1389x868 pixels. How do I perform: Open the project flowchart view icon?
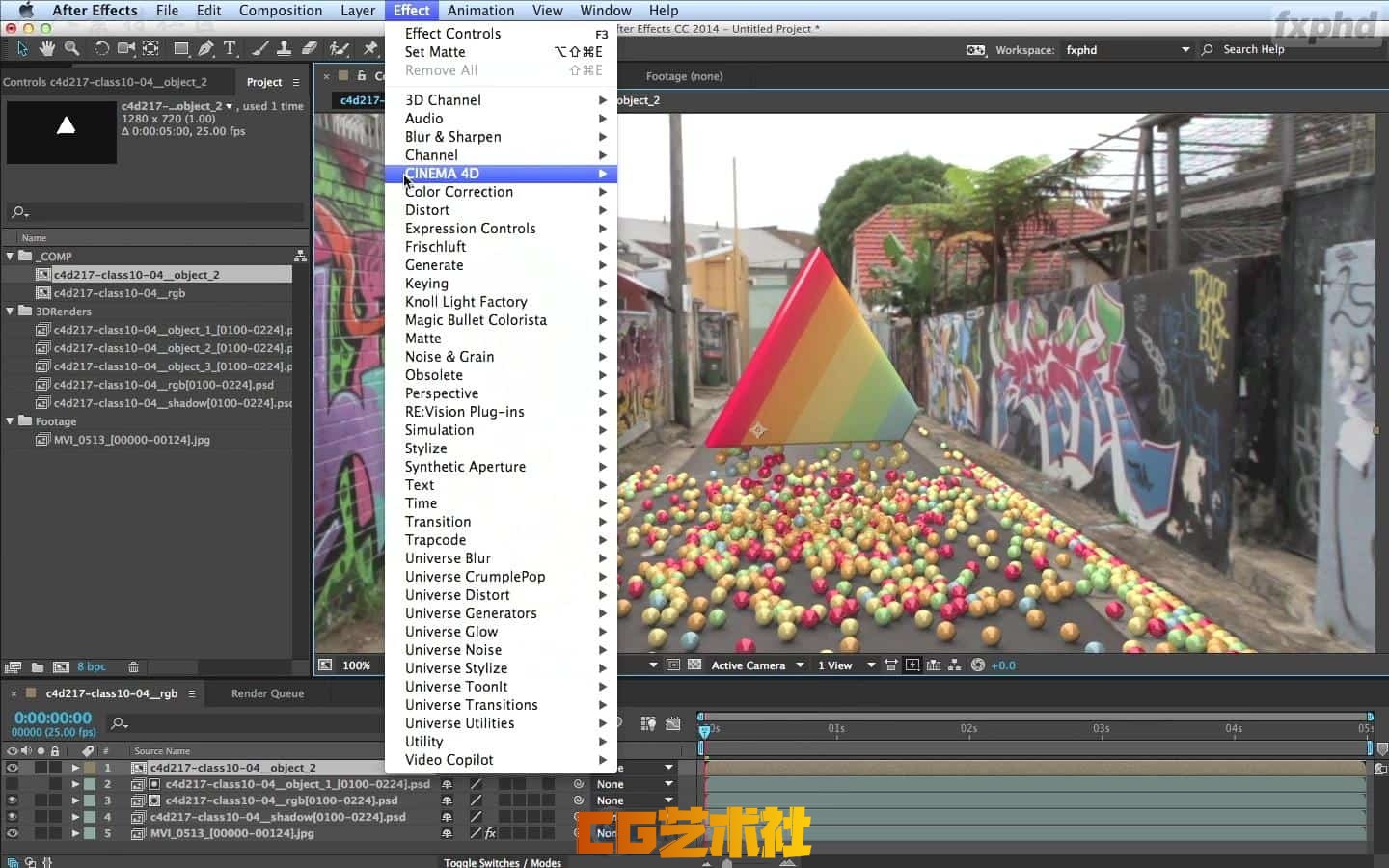300,257
